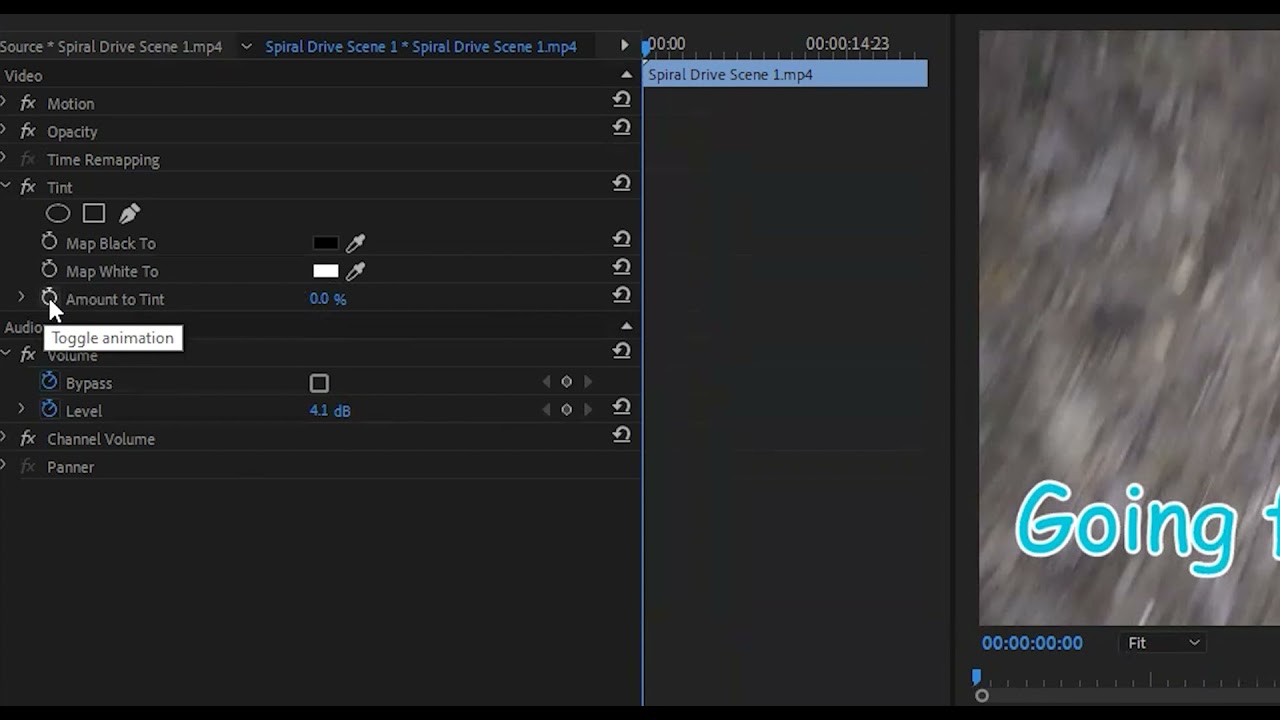This screenshot has height=720, width=1280.
Task: Click the program monitor playhead marker
Action: coord(976,677)
